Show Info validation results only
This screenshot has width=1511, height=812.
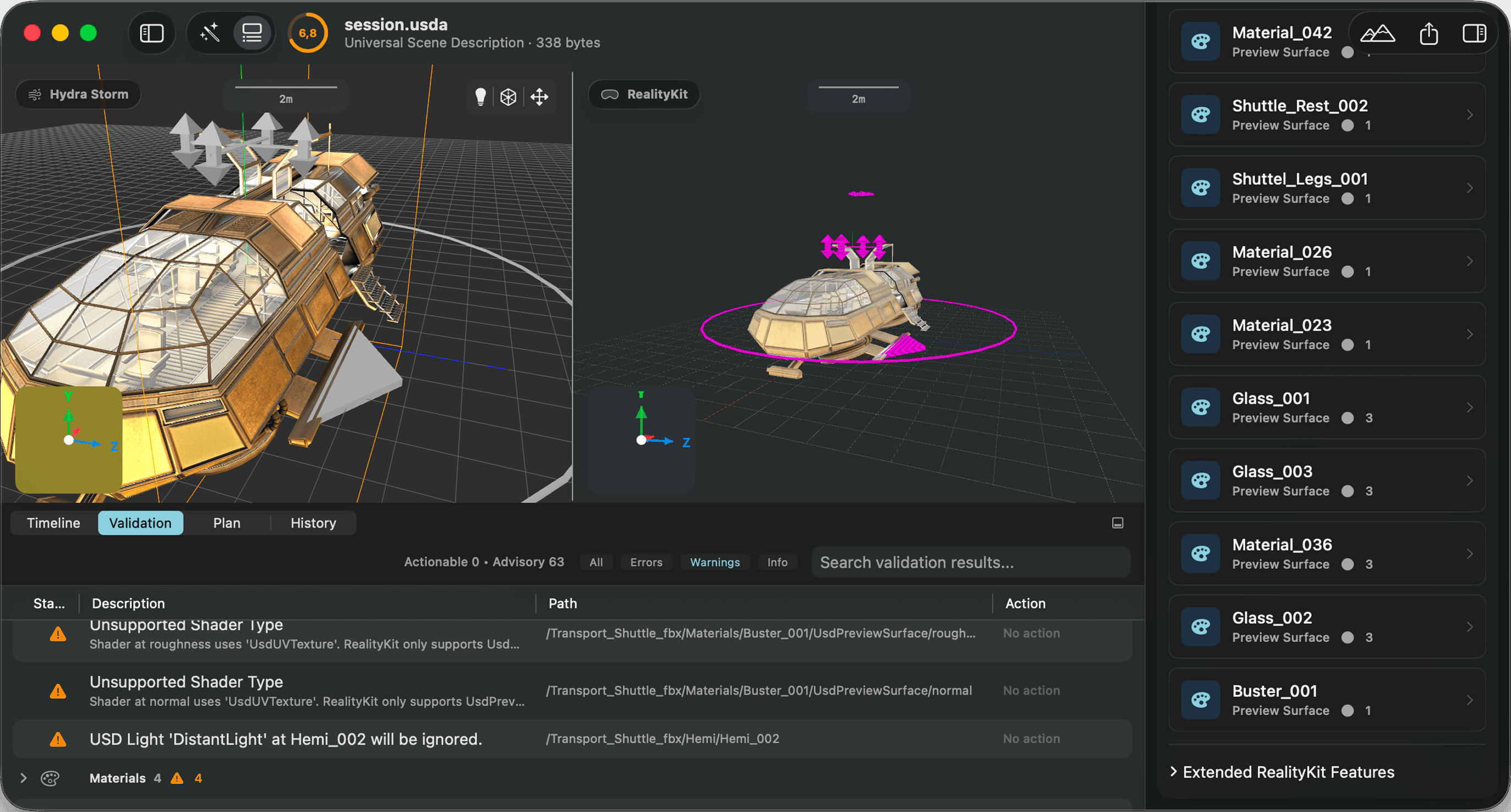coord(777,562)
